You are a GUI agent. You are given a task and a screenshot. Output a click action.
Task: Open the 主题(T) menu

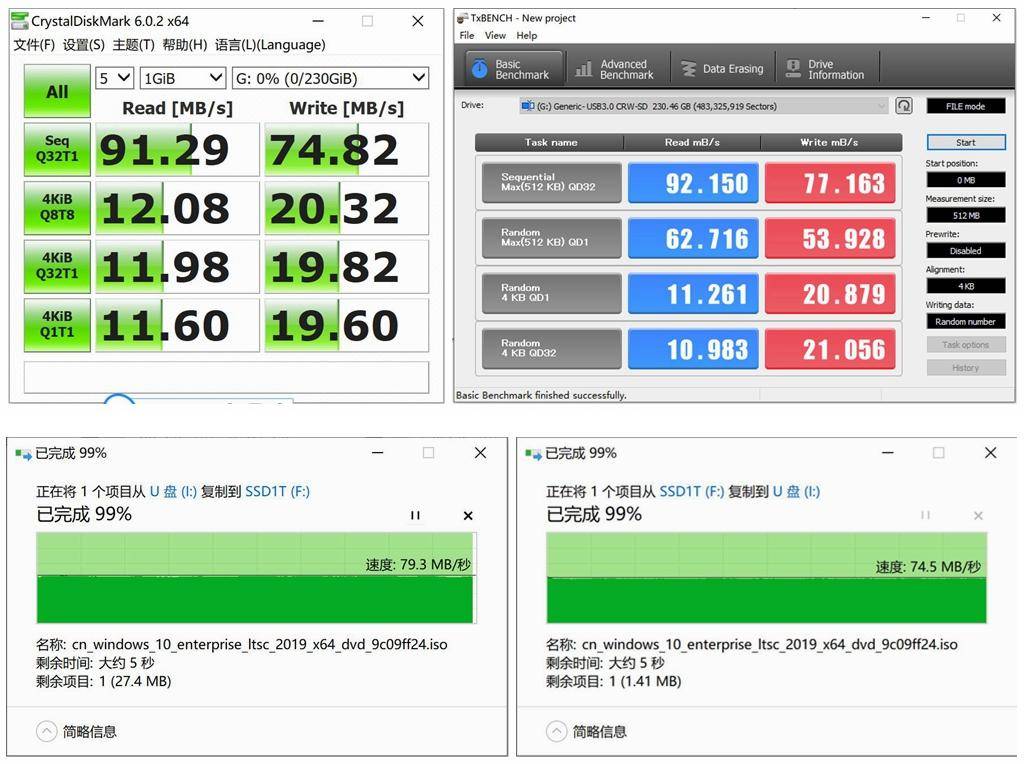pyautogui.click(x=133, y=44)
